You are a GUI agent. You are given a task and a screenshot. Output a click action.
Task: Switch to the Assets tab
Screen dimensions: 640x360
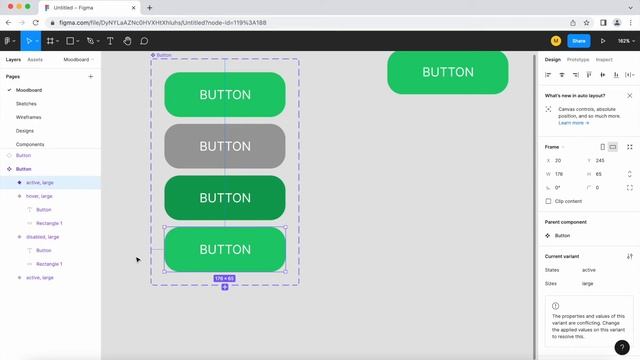(35, 60)
